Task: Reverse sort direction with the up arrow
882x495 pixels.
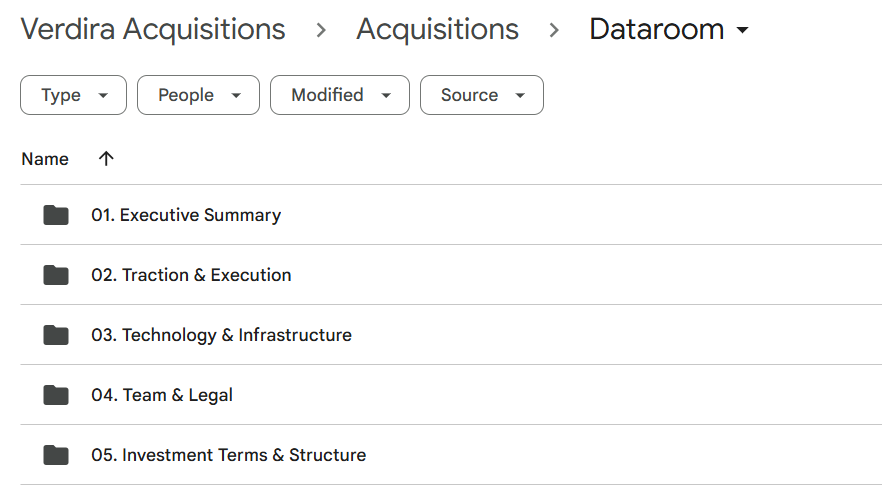Action: point(106,159)
